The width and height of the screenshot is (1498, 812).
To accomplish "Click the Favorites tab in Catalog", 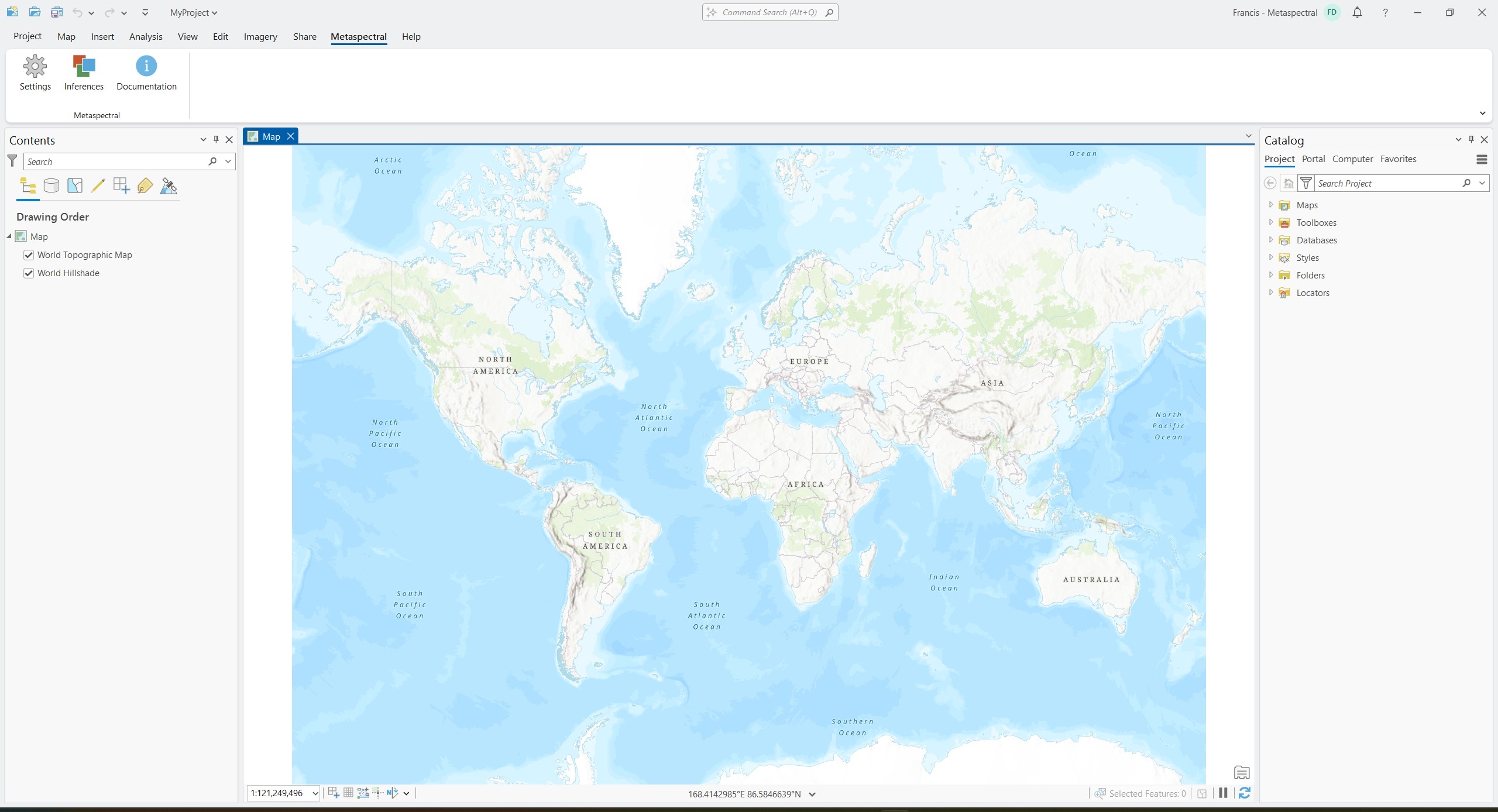I will click(1398, 159).
